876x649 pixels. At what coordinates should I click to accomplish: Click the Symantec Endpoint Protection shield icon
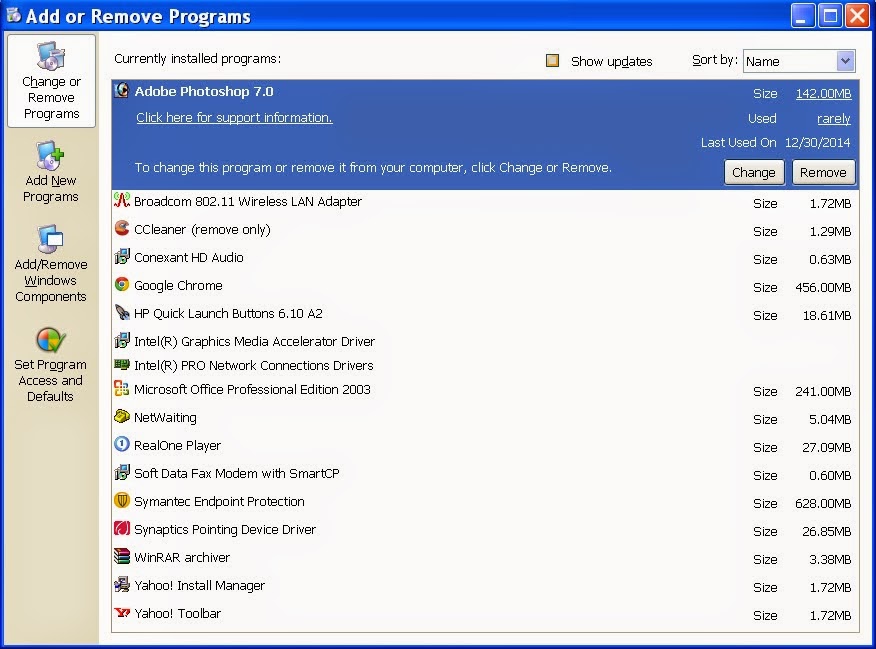click(122, 500)
